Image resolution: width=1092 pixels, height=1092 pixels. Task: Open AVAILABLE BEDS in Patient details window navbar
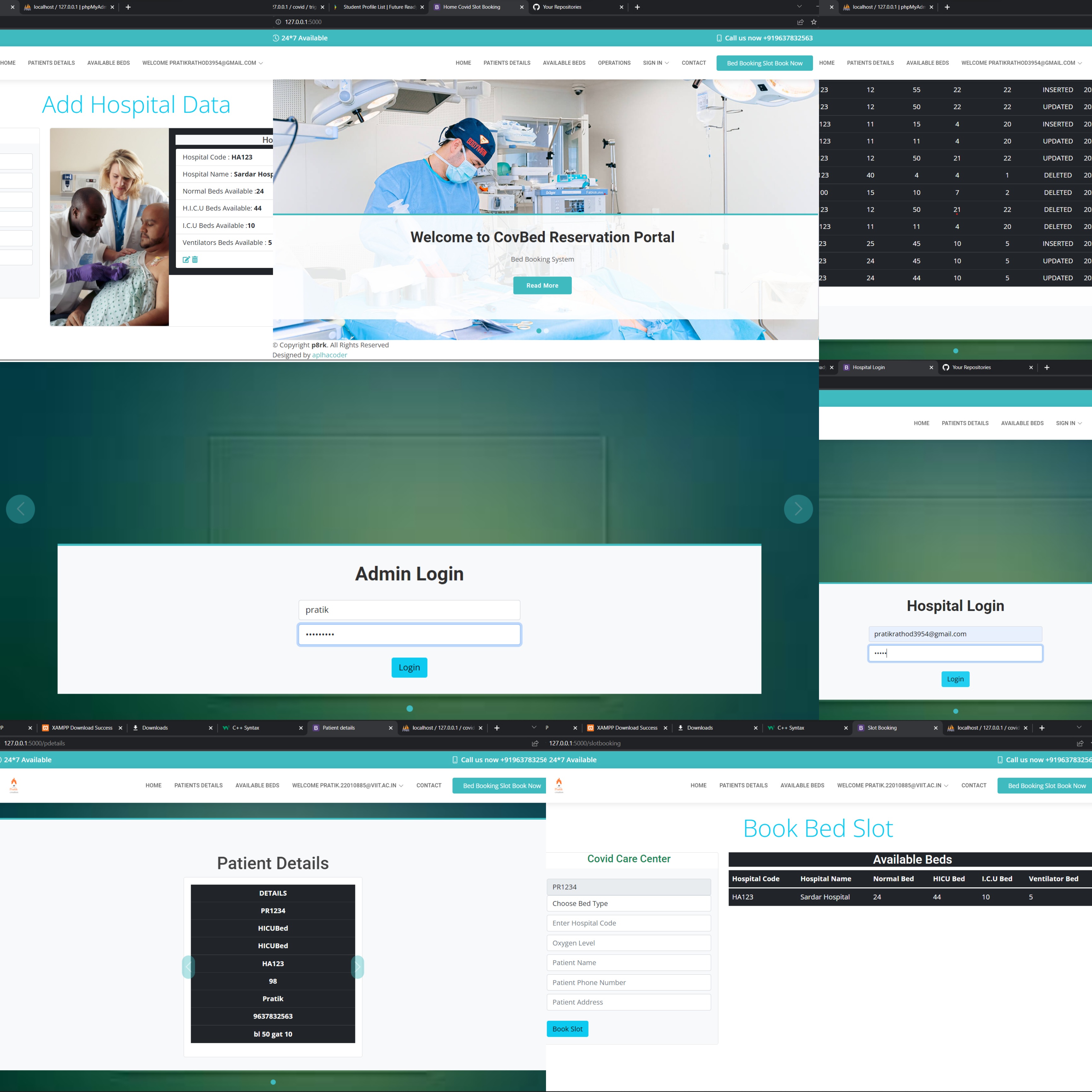257,786
